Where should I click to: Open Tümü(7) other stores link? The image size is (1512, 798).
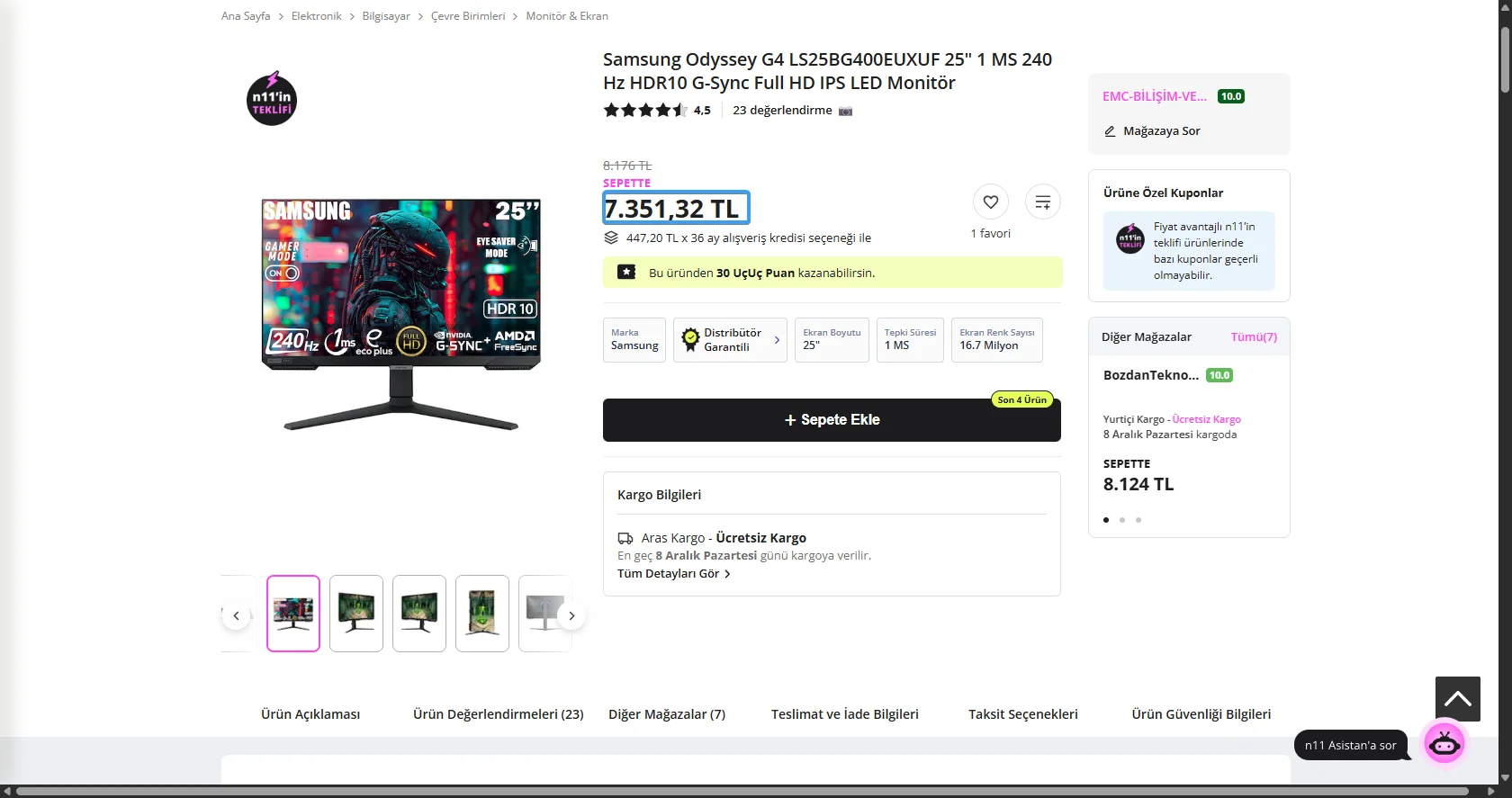[1254, 337]
